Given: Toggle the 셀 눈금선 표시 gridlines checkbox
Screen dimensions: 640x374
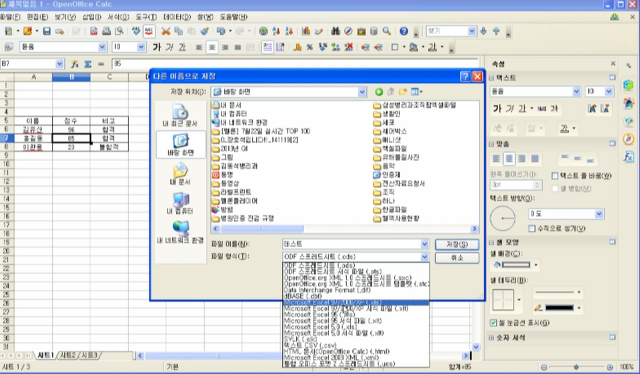Looking at the screenshot, I should click(493, 323).
